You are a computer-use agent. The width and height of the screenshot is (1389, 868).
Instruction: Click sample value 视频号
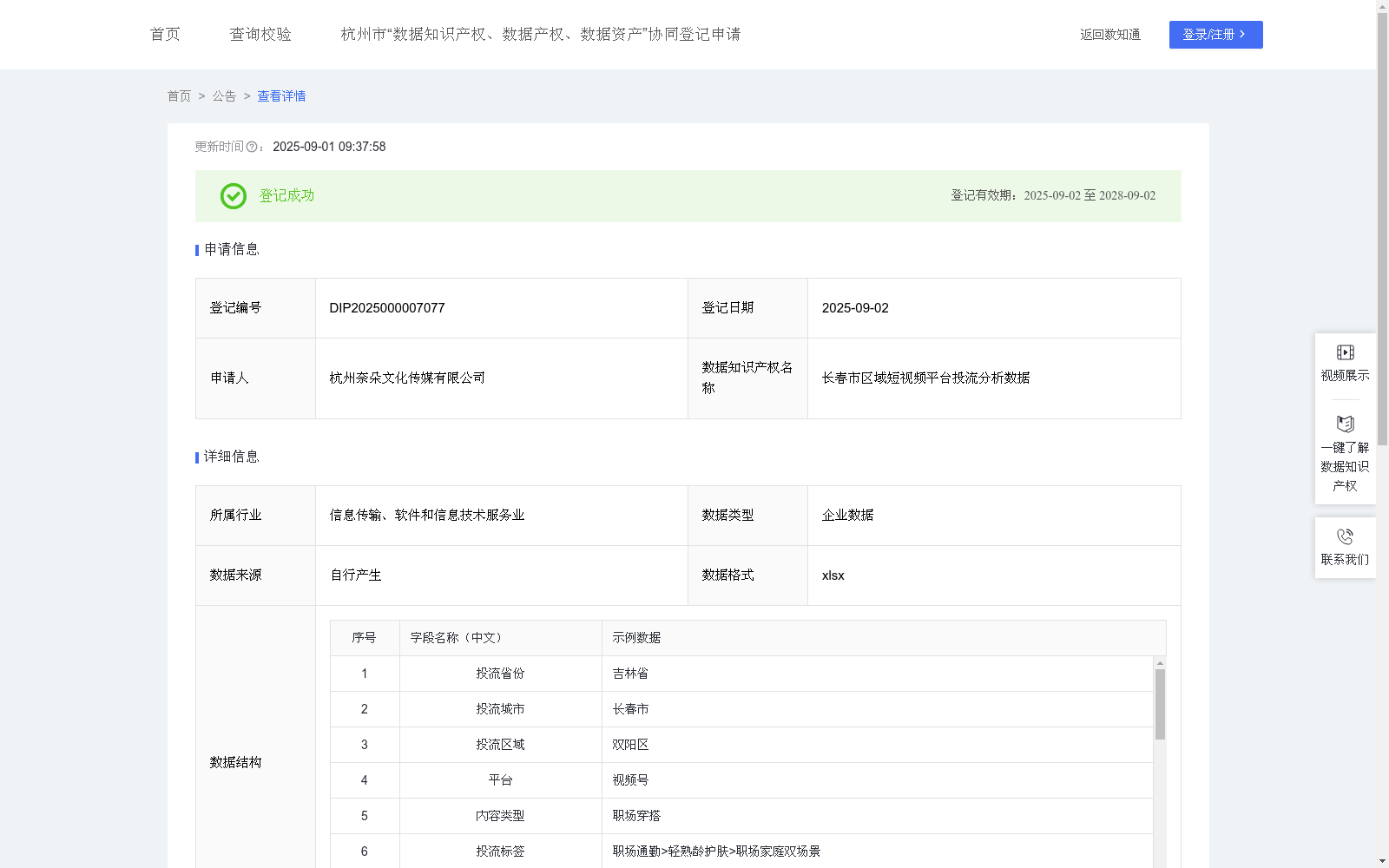(x=630, y=780)
